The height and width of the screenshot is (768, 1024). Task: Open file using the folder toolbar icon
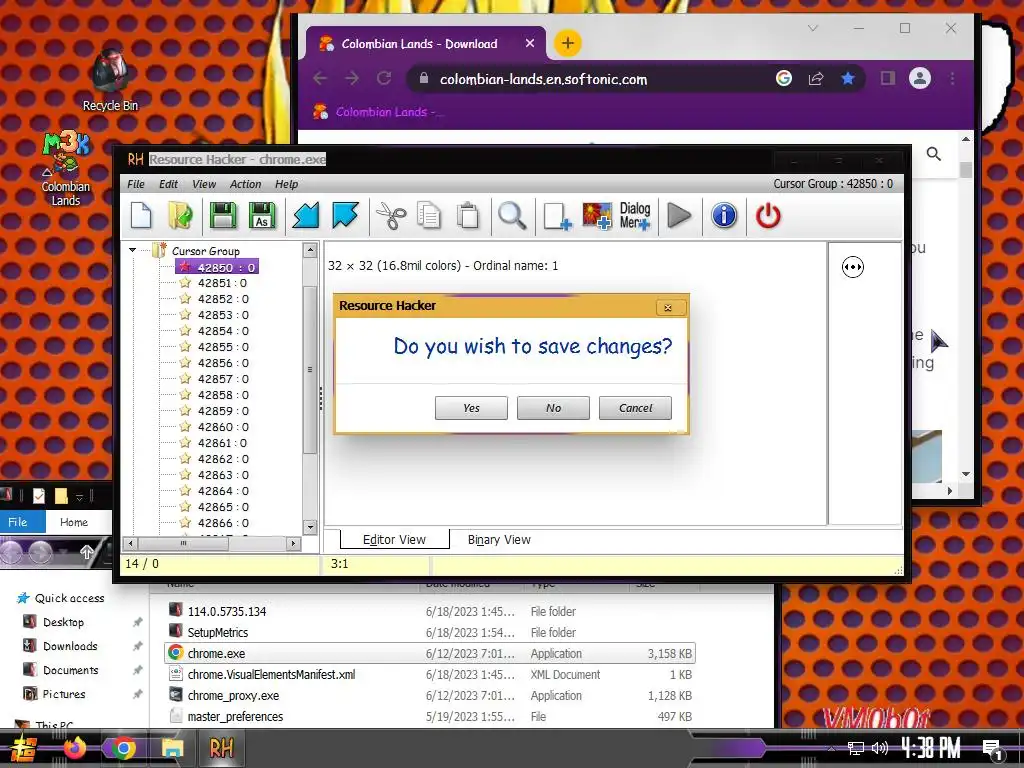click(x=180, y=216)
